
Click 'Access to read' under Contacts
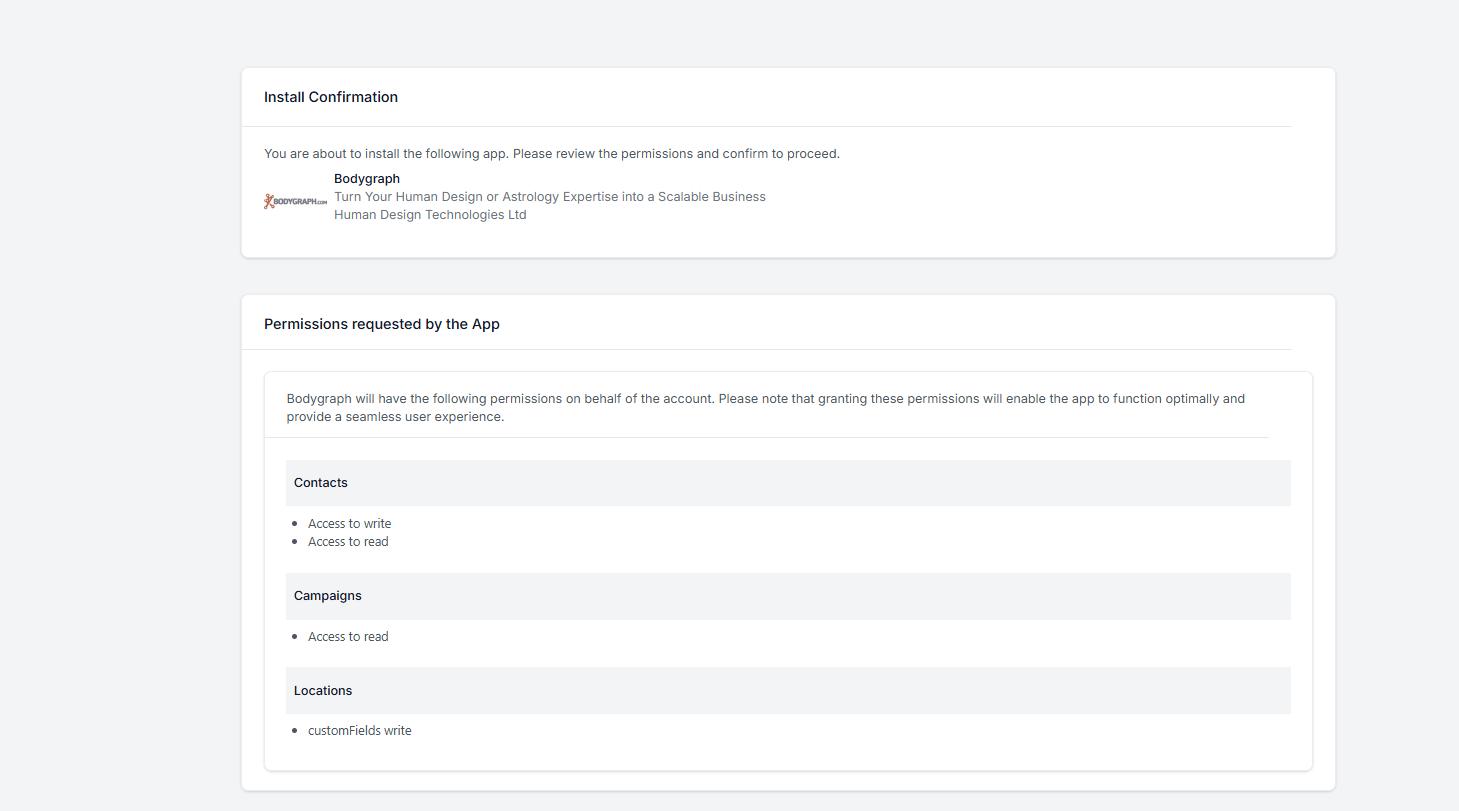point(348,542)
